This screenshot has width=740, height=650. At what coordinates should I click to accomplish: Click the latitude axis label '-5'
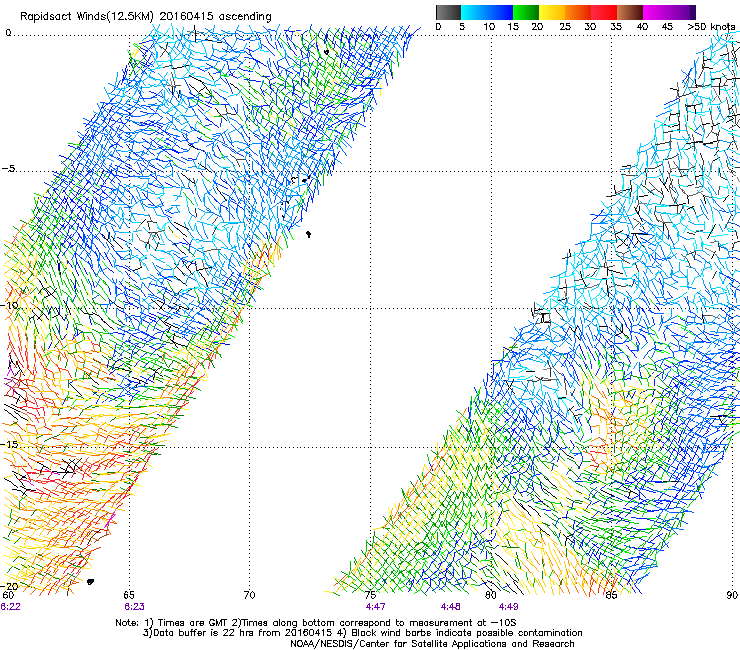tap(8, 169)
